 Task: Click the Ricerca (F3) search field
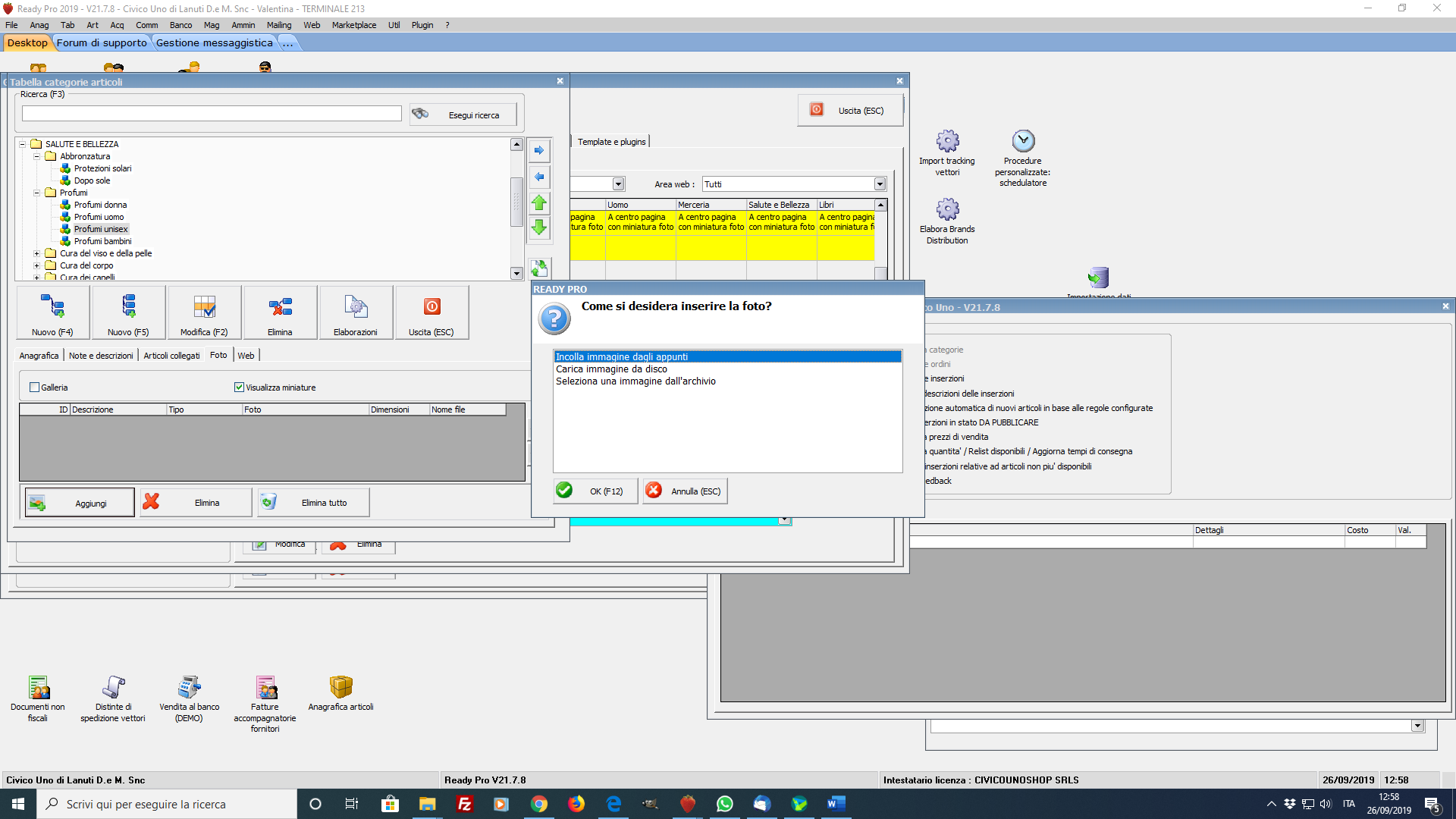click(x=212, y=114)
